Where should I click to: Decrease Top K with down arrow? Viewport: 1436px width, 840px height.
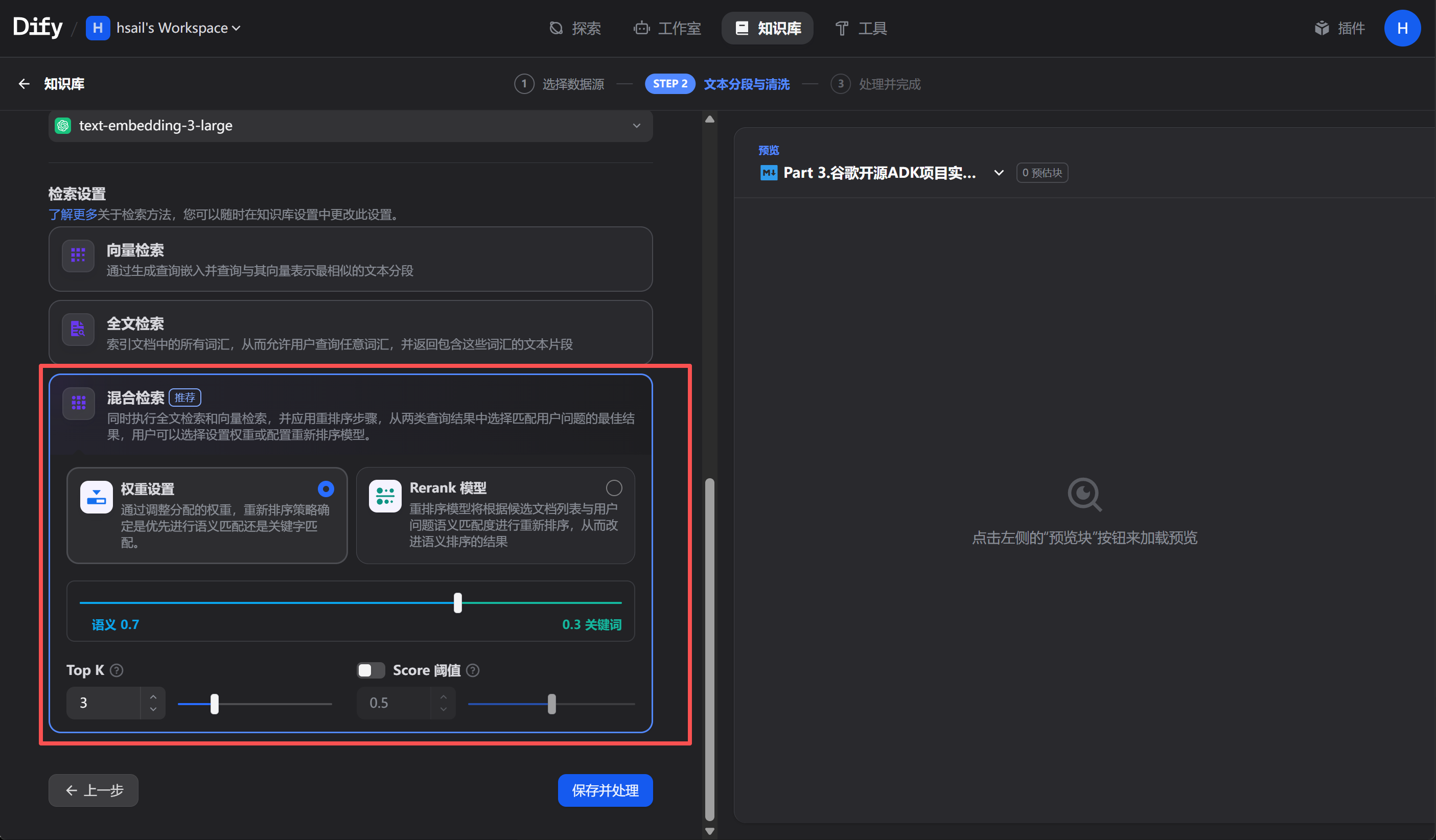pos(153,710)
